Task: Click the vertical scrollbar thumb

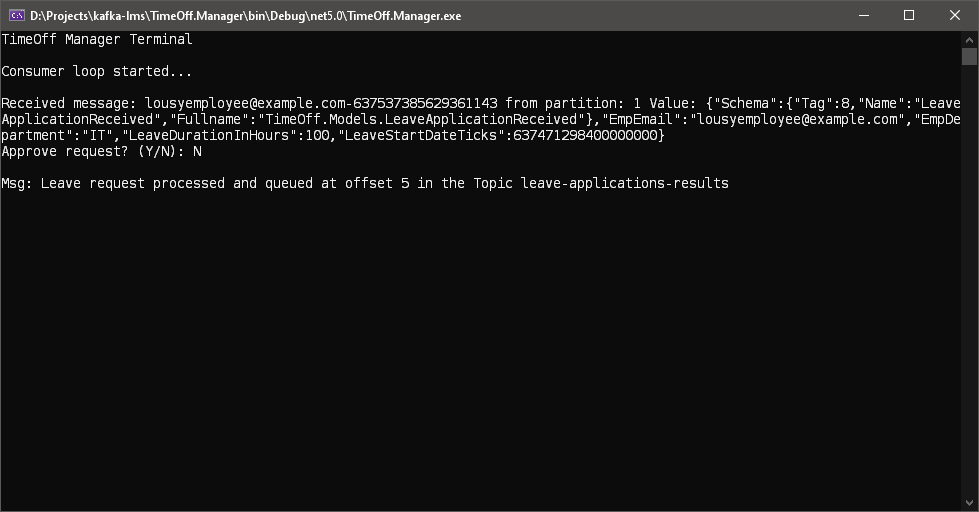Action: tap(969, 56)
